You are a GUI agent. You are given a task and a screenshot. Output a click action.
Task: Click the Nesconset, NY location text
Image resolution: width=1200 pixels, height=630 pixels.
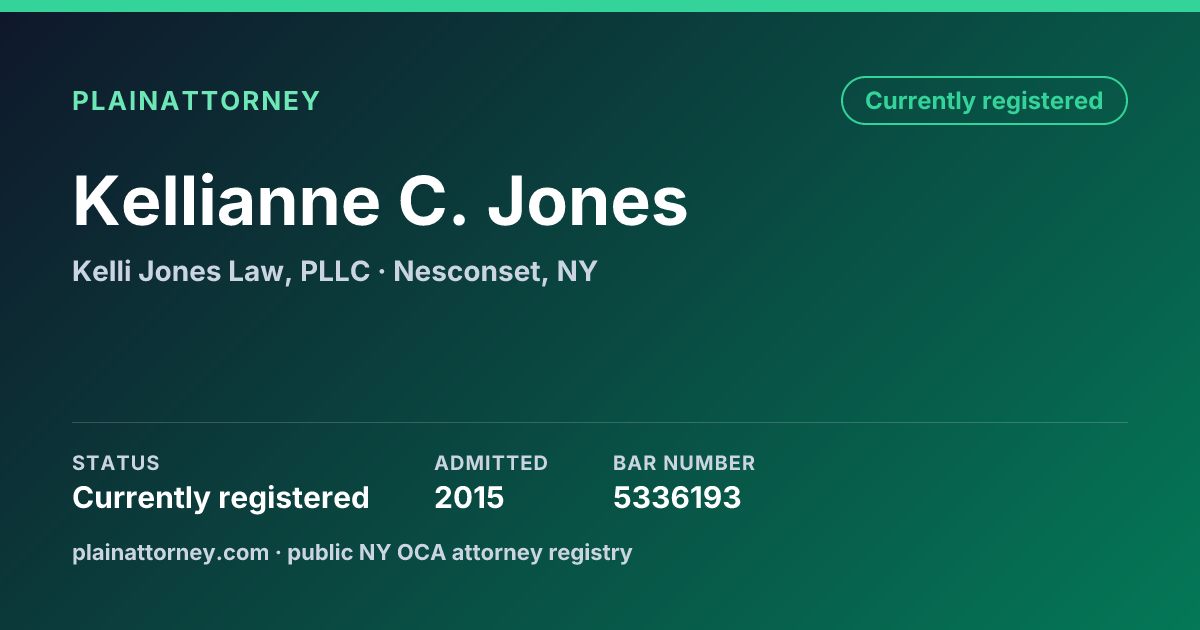(x=495, y=272)
